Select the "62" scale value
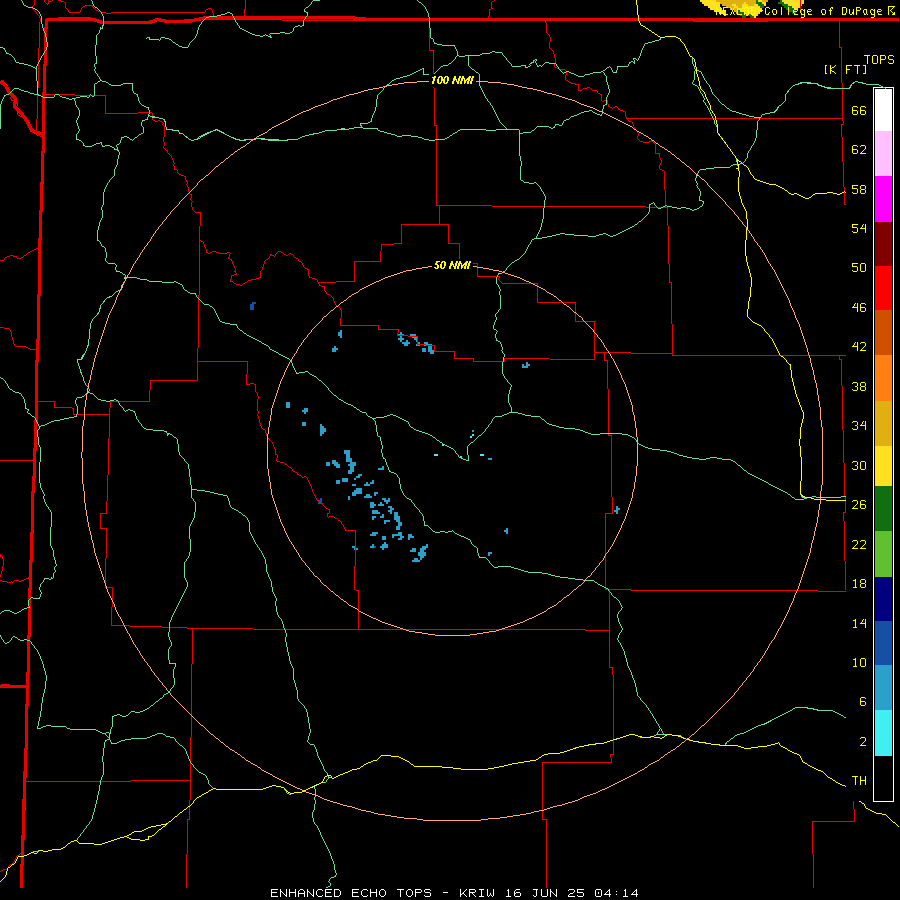Viewport: 900px width, 900px height. pos(859,150)
